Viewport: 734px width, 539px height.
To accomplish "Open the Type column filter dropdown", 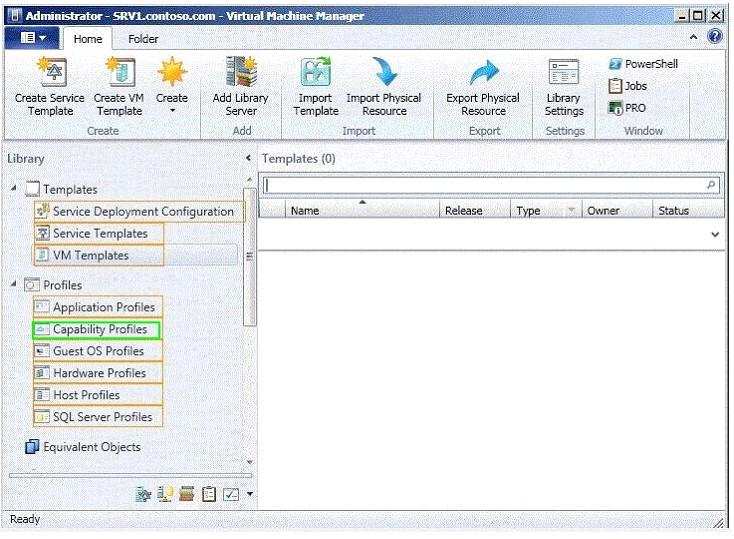I will [572, 210].
